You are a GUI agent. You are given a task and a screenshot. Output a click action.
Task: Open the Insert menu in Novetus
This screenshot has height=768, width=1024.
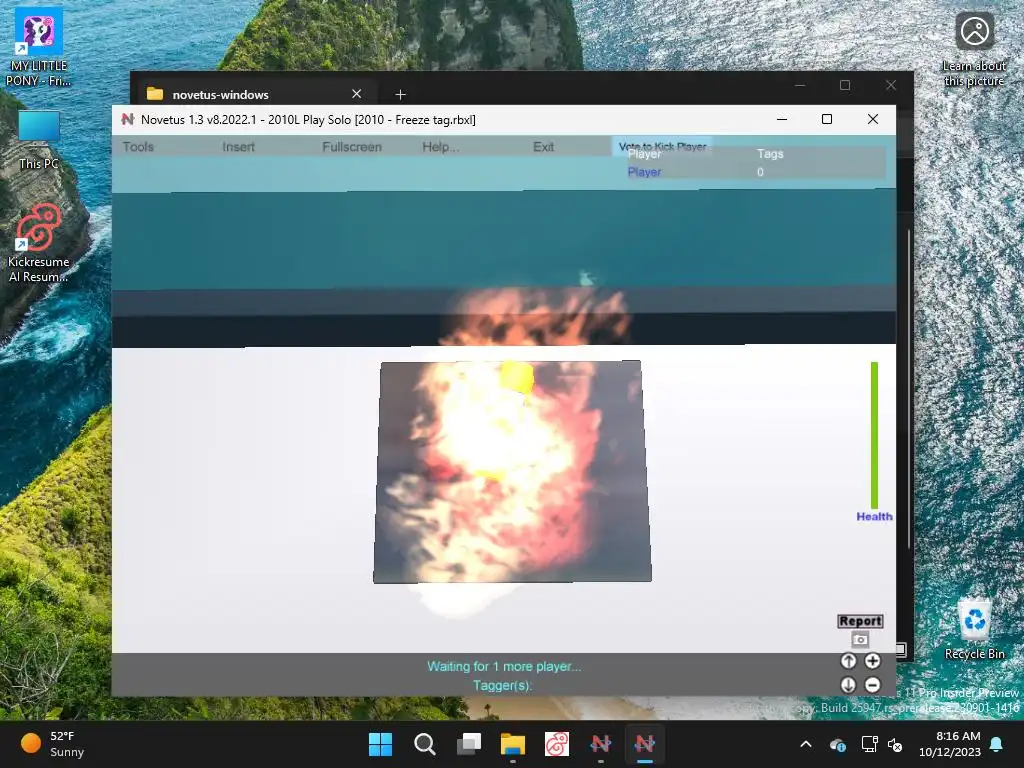[x=238, y=147]
